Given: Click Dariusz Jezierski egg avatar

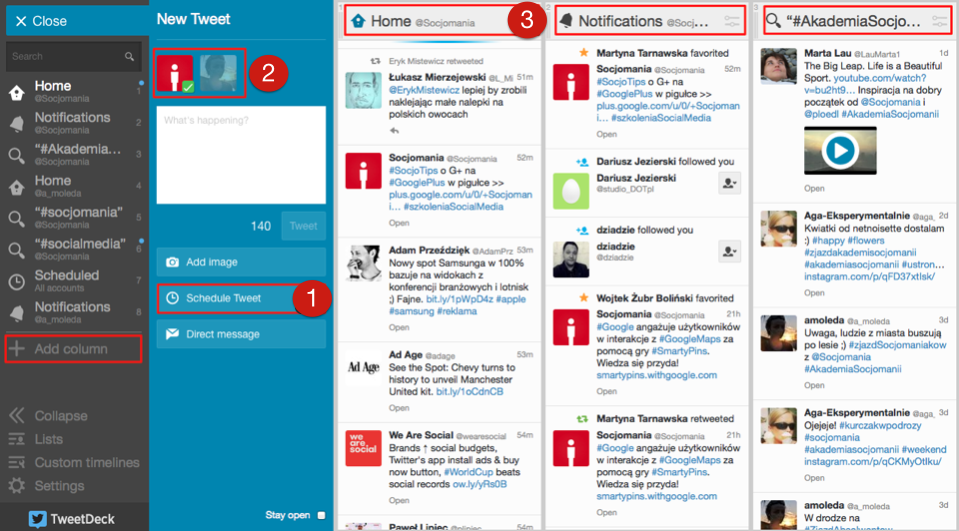Looking at the screenshot, I should point(571,191).
